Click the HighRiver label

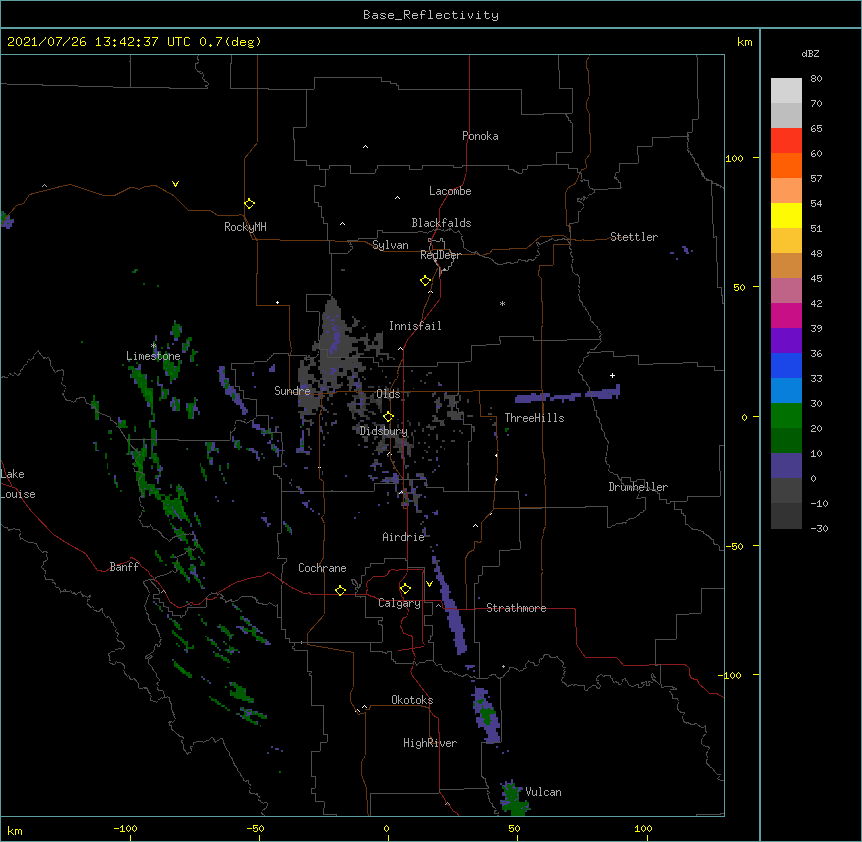(429, 743)
